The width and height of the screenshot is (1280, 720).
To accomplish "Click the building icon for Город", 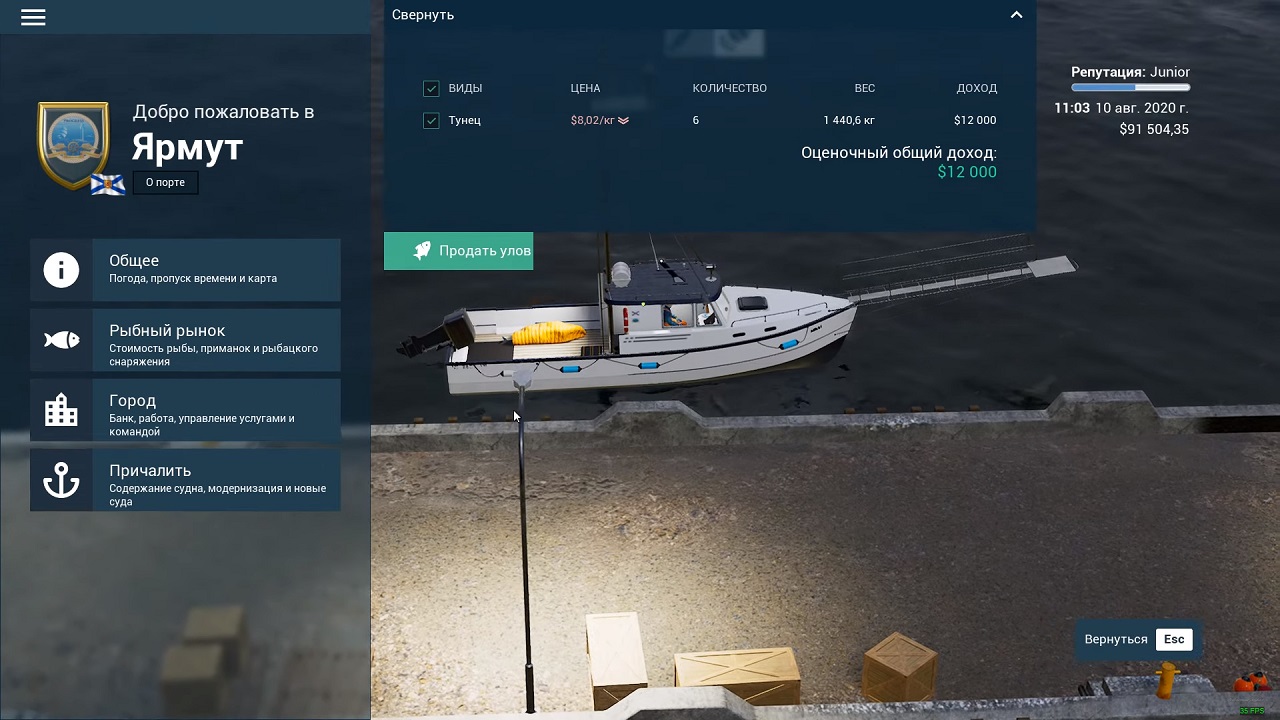I will [61, 410].
